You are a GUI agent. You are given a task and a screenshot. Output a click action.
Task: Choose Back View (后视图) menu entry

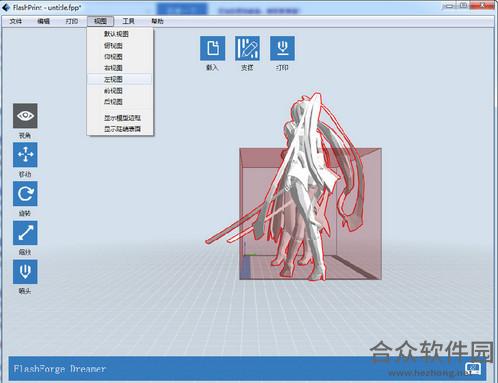pyautogui.click(x=120, y=102)
